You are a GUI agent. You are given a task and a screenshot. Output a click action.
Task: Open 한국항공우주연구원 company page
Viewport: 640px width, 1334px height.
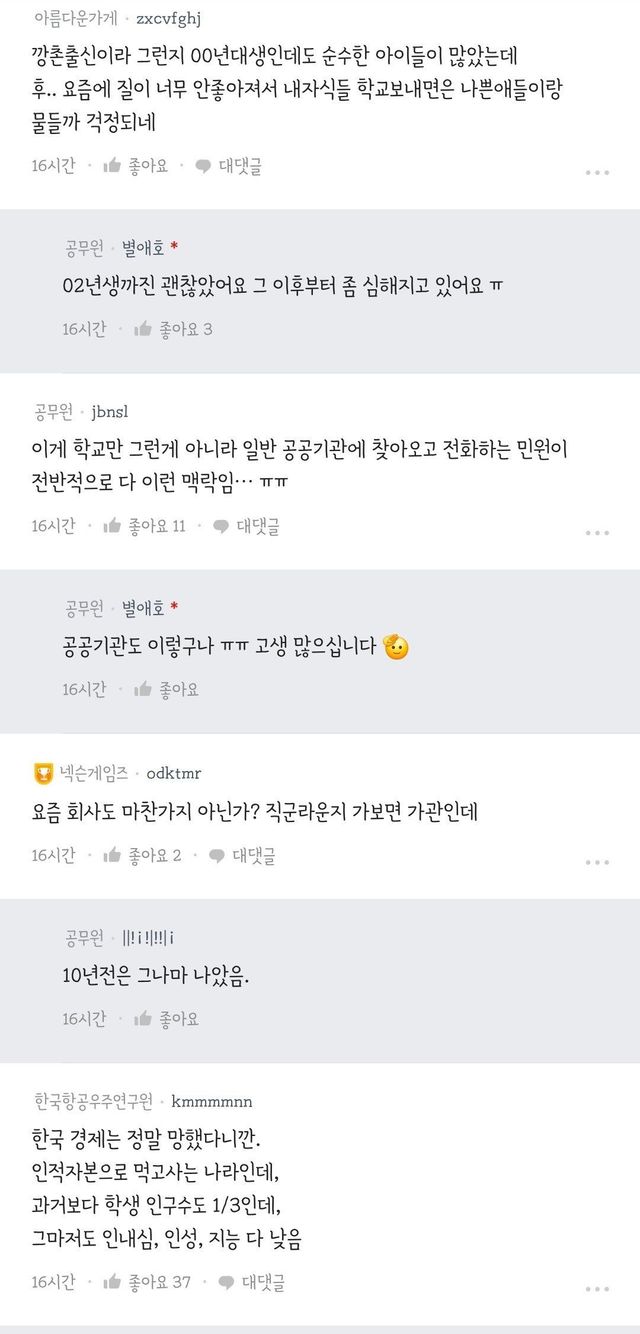[92, 1102]
